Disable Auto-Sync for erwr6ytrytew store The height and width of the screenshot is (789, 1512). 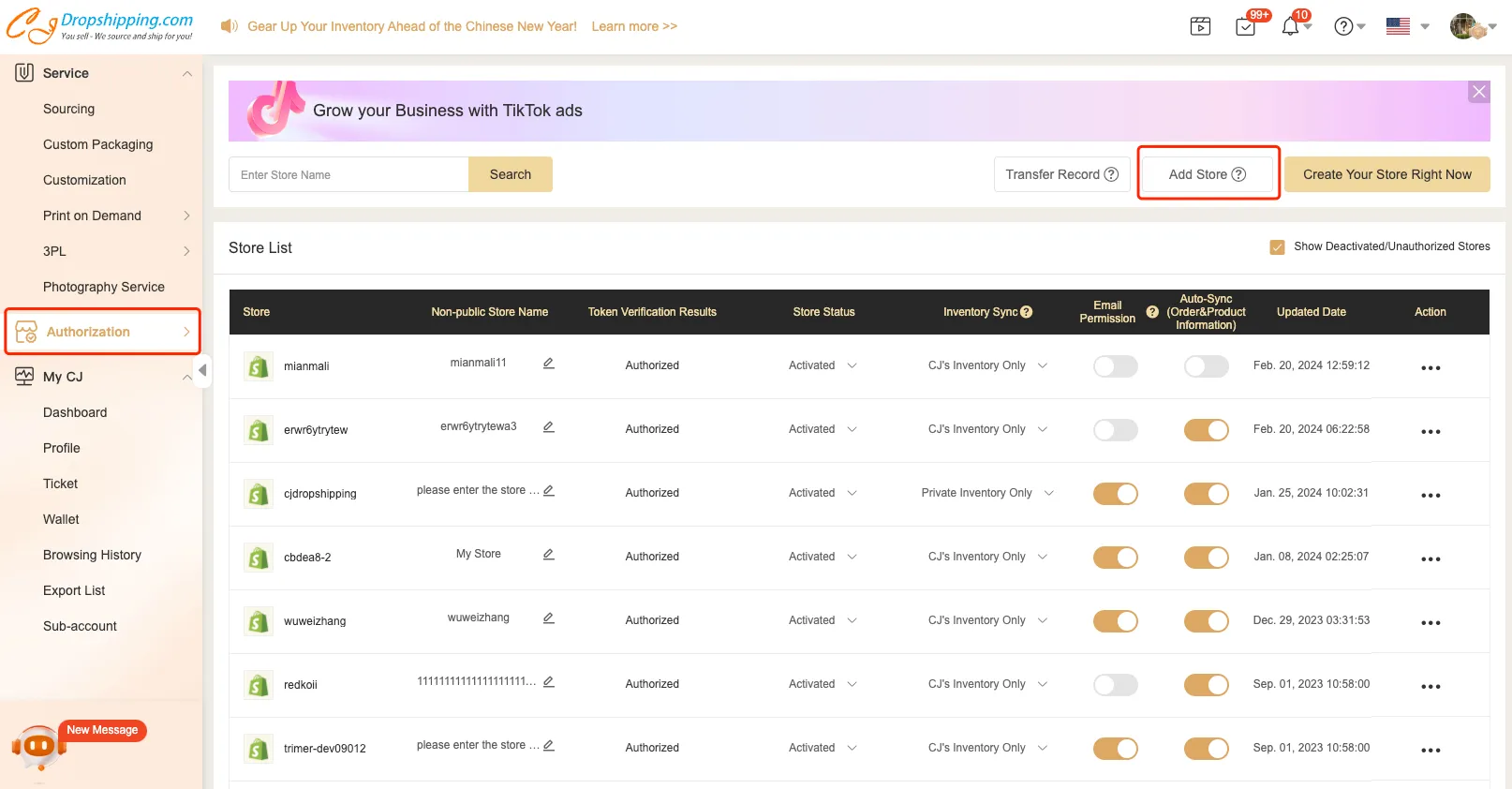click(1206, 429)
